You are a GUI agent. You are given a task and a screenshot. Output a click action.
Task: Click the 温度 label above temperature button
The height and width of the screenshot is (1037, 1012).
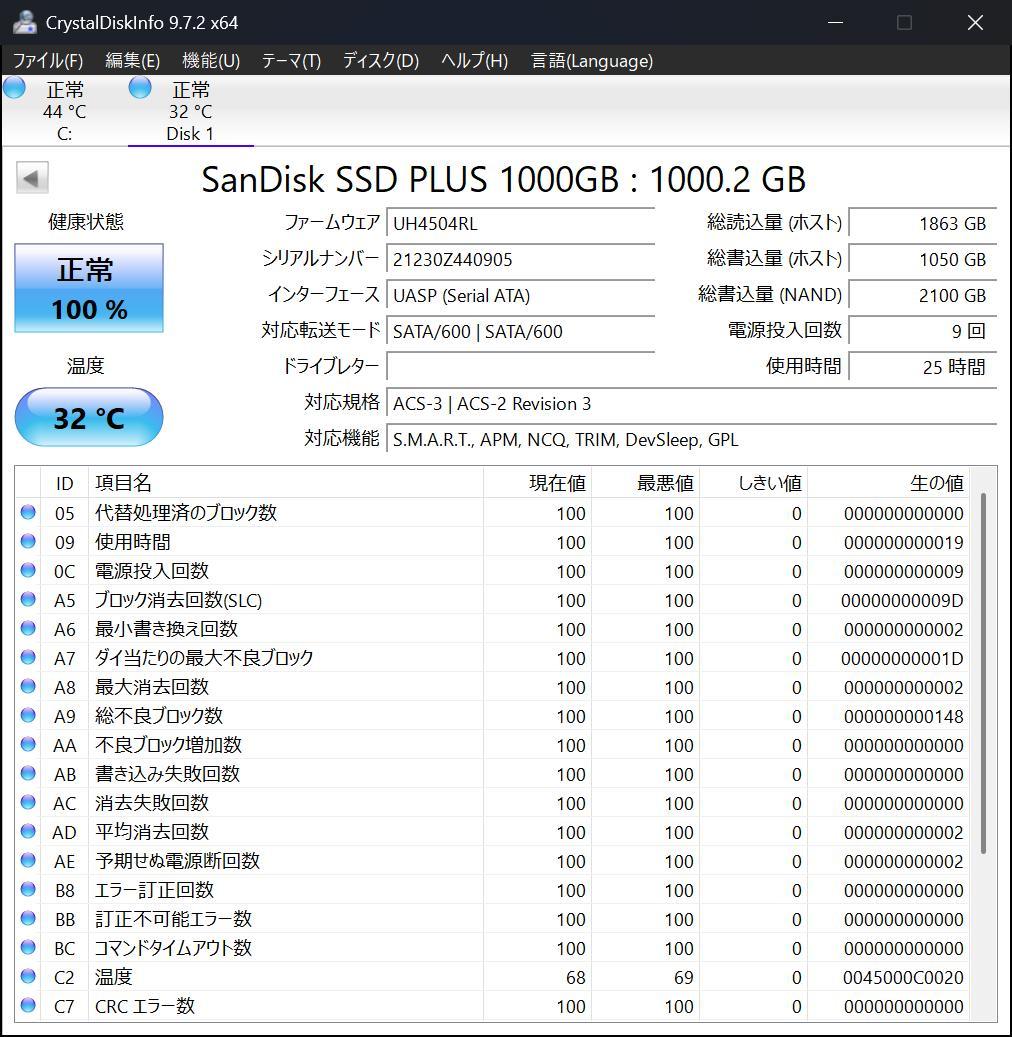point(86,366)
